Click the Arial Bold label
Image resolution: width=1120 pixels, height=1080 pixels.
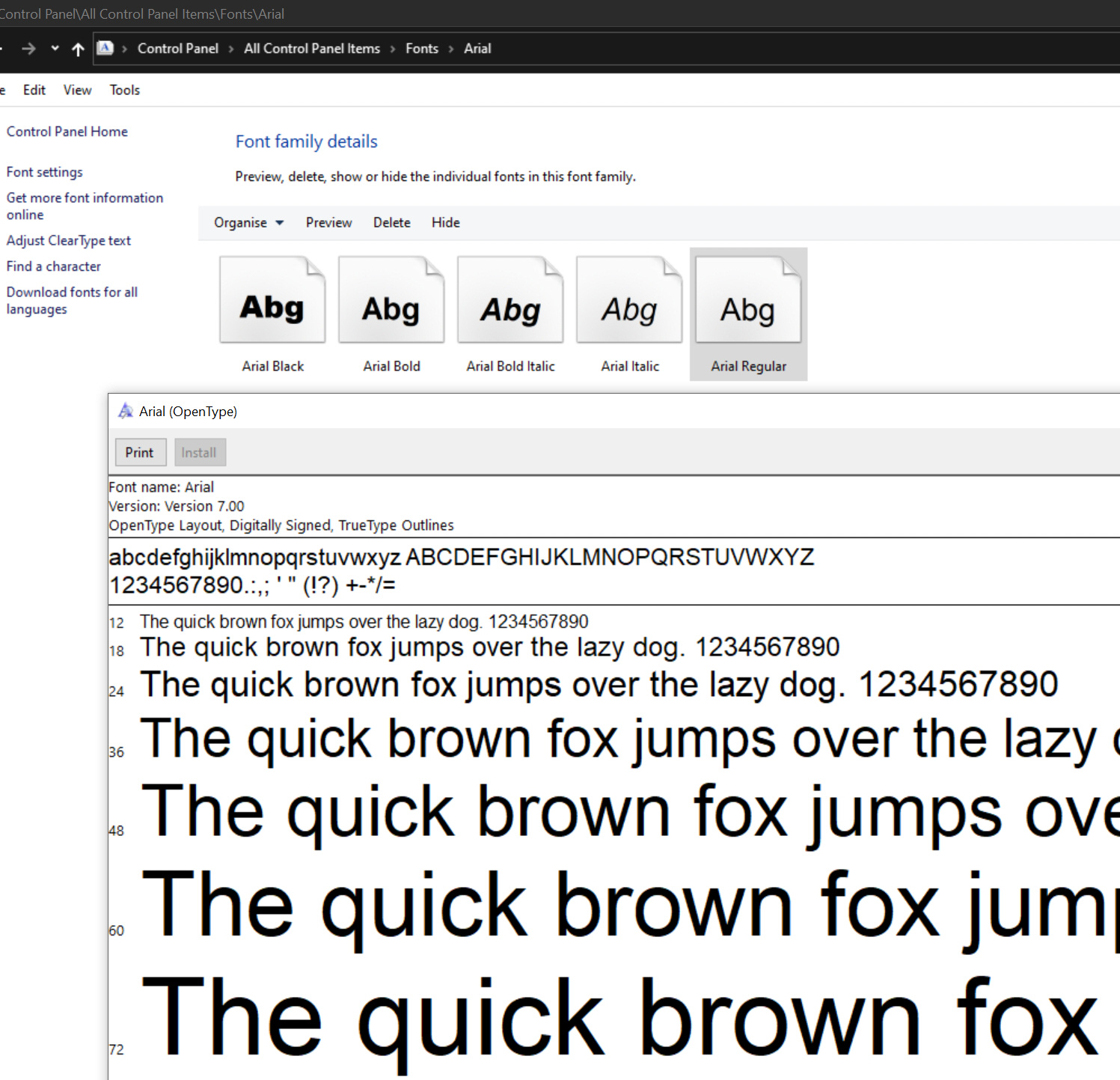point(392,366)
